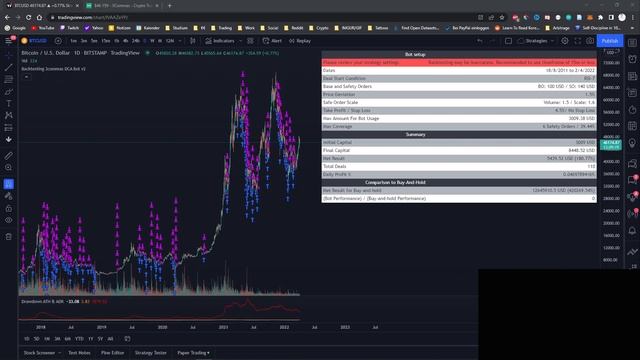Screen dimensions: 640x360
Task: Select the text annotation tool
Action: point(9,104)
